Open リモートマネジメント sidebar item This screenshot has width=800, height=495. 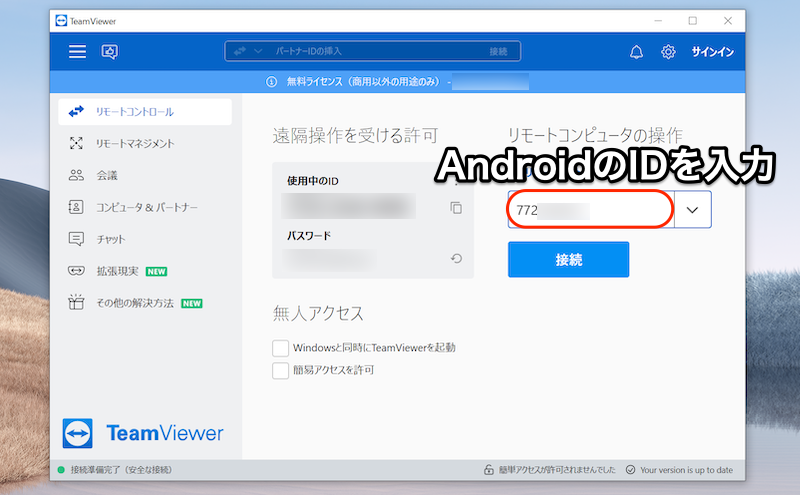[134, 143]
